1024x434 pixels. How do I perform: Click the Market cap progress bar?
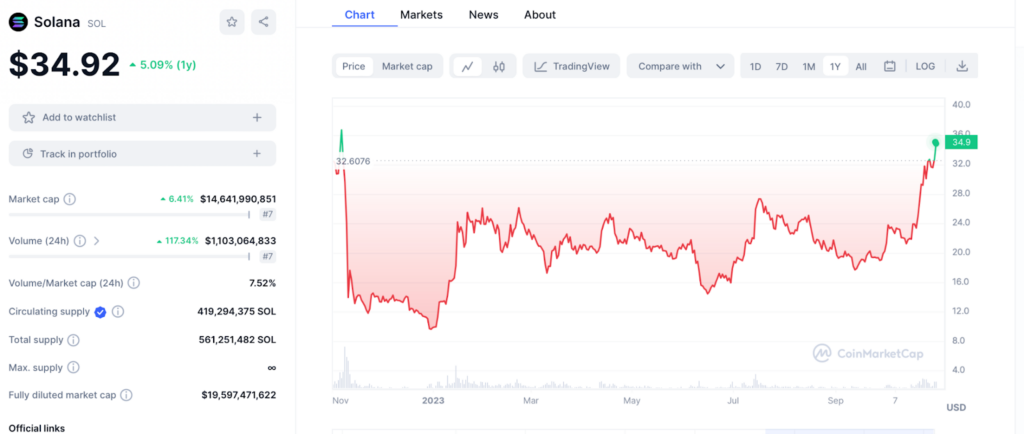(x=129, y=215)
